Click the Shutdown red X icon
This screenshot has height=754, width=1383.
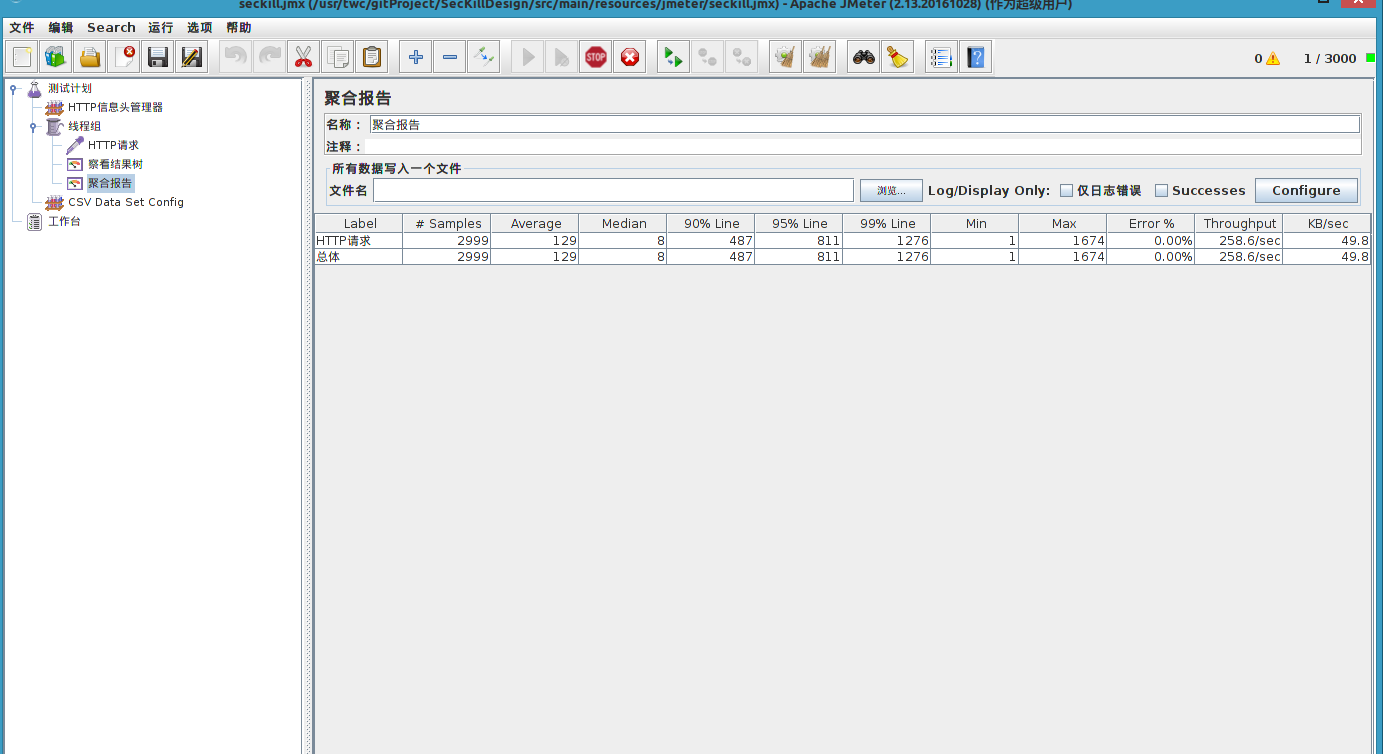click(x=630, y=57)
